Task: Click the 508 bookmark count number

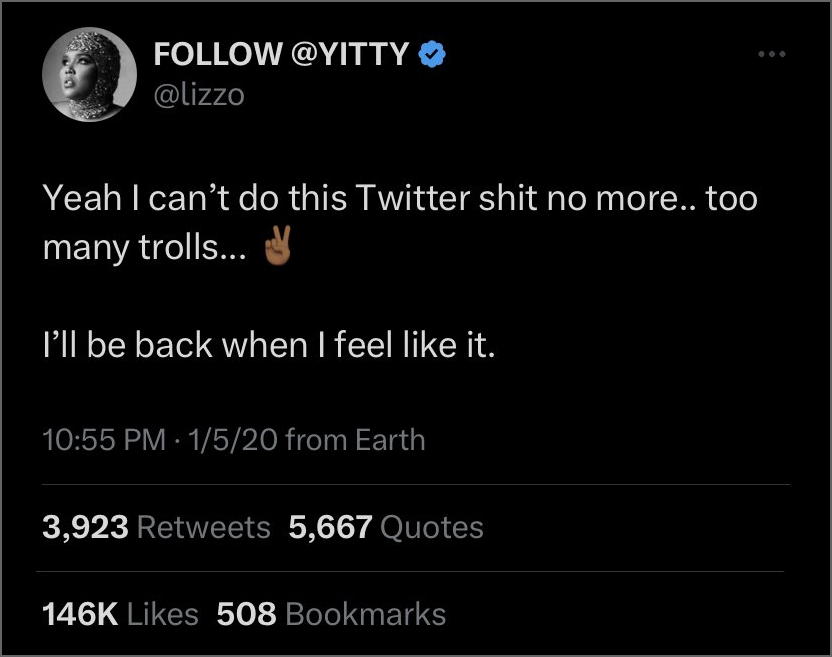Action: pos(246,613)
